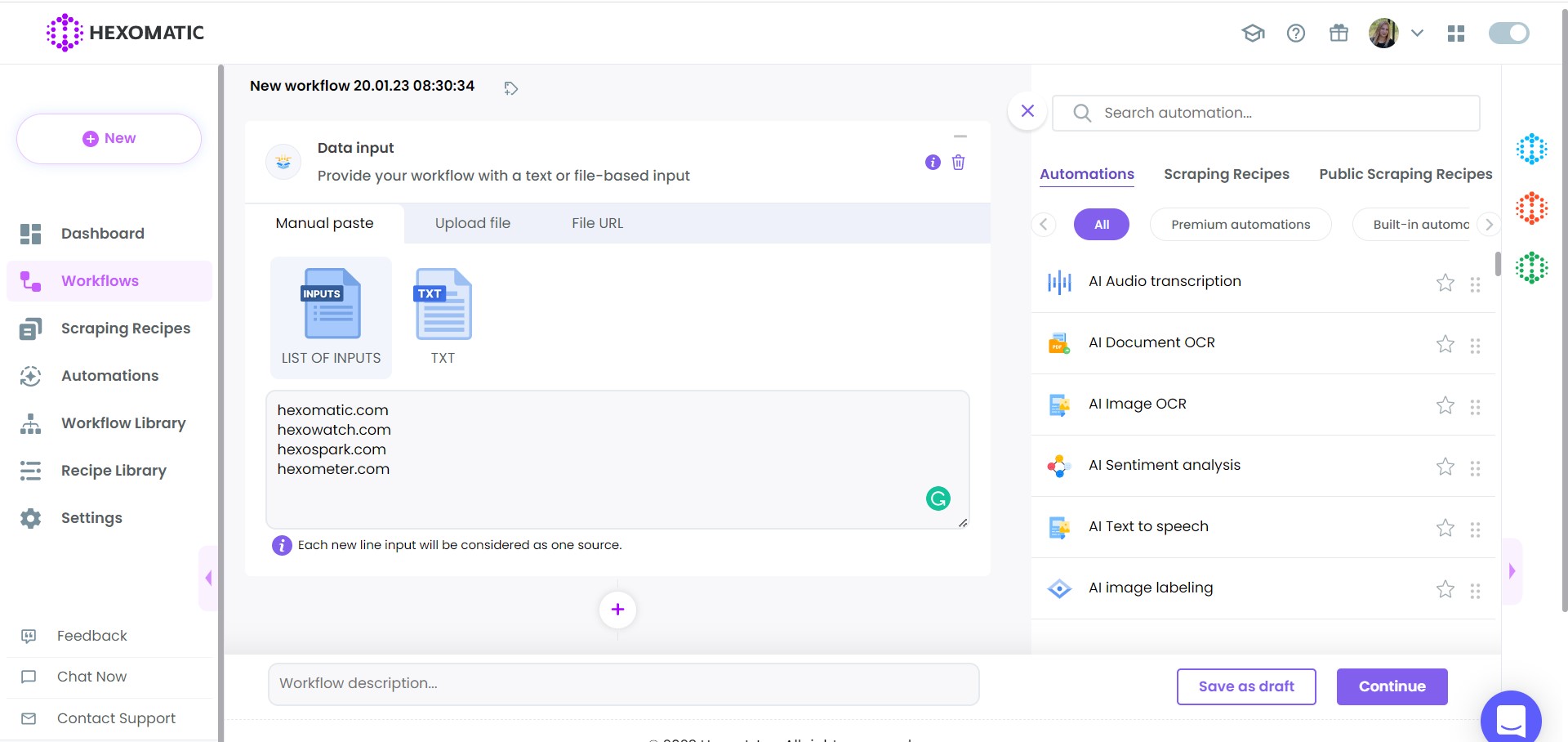Edit the workflow name tag icon
1568x742 pixels.
click(510, 88)
